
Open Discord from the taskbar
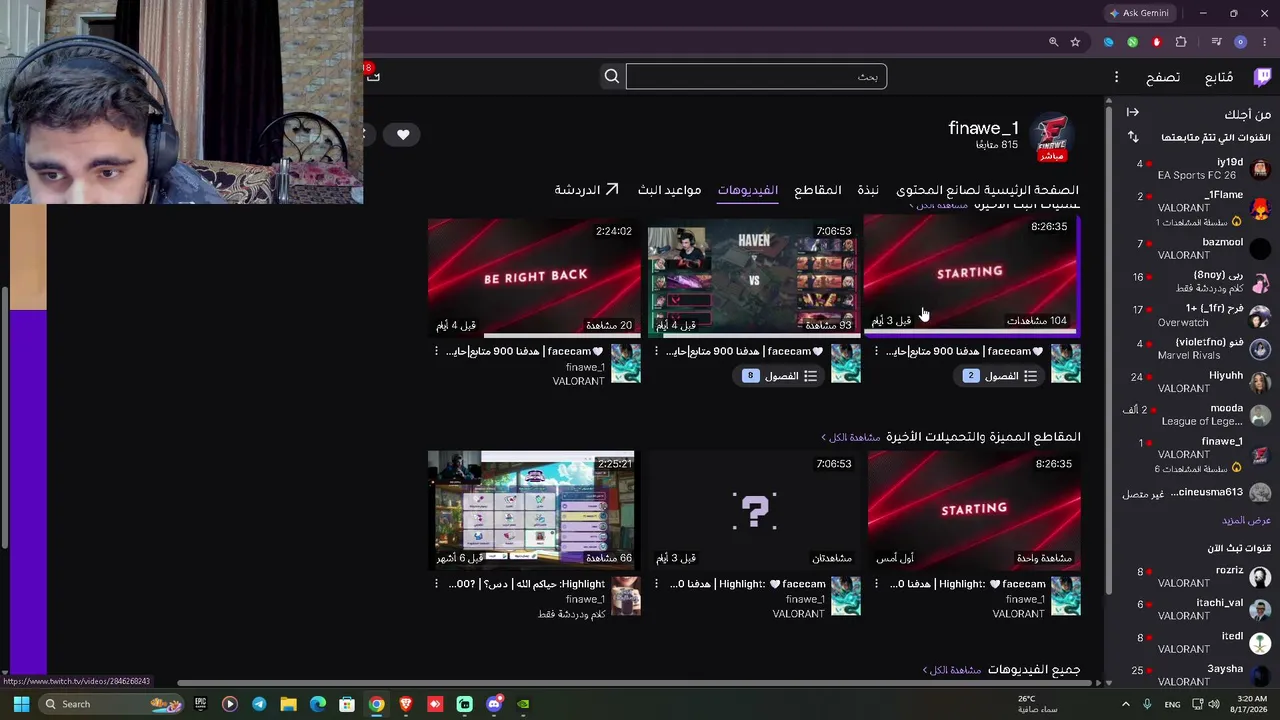[x=494, y=704]
